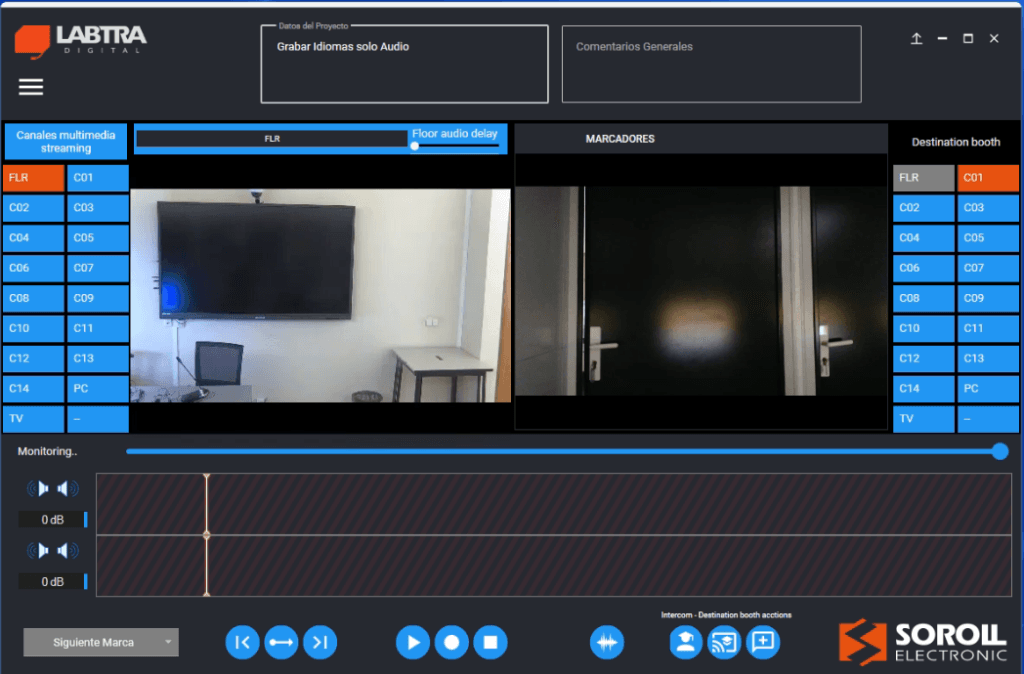Click the intercom screen cast icon
This screenshot has height=674, width=1024.
point(723,642)
